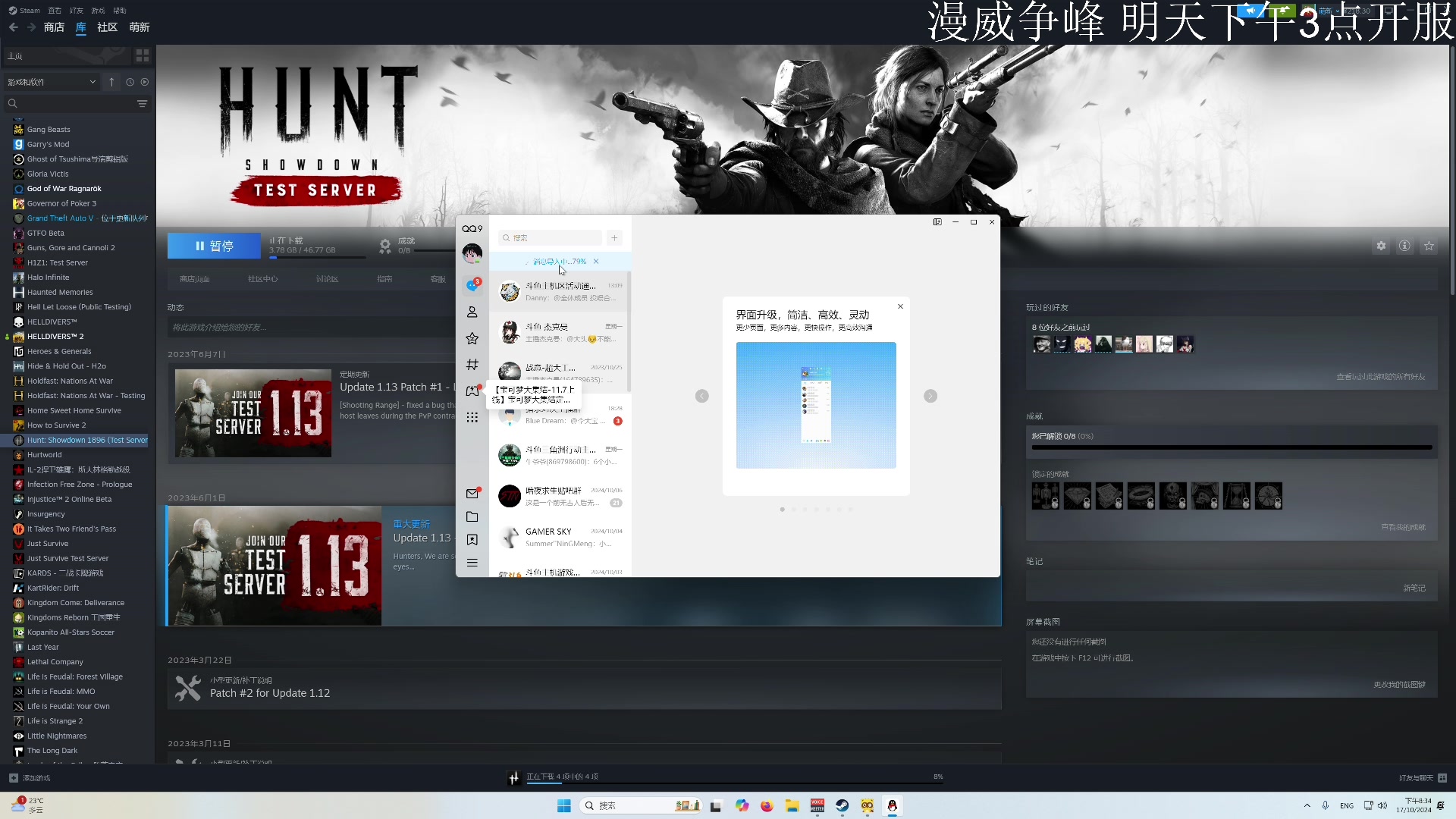Switch Steam library to grid view

143,56
